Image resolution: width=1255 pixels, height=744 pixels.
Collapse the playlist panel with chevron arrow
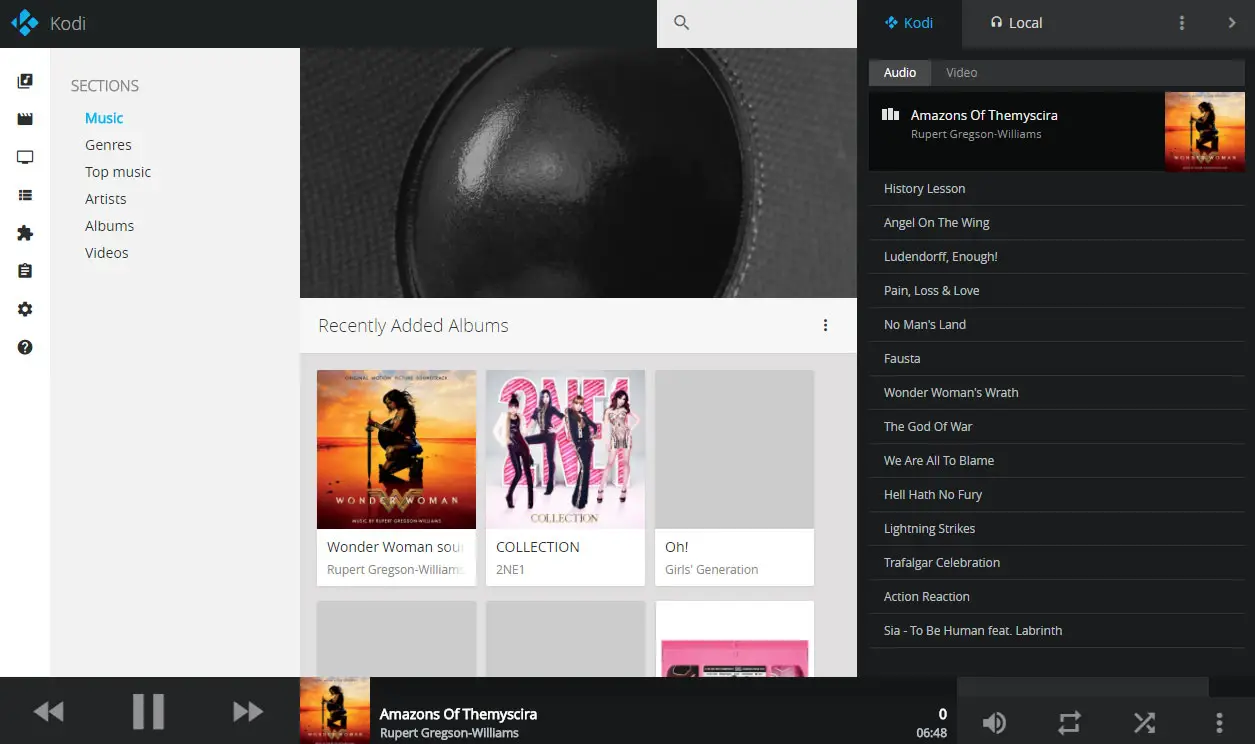click(1232, 23)
